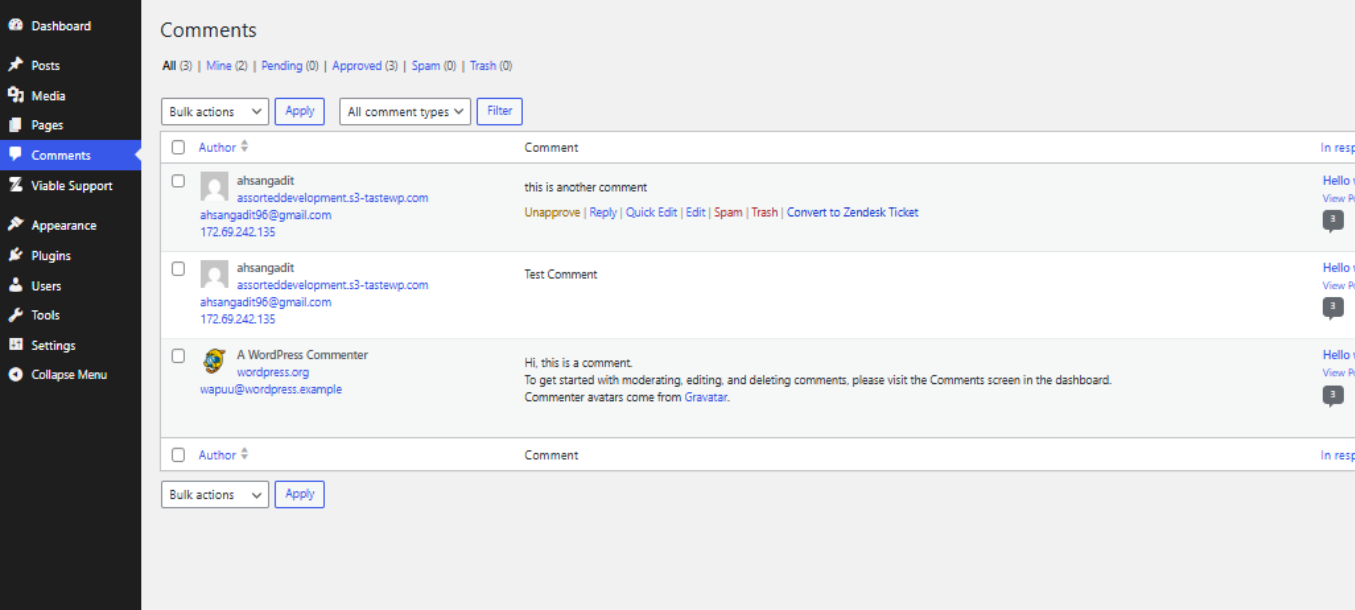Expand the All comment types dropdown
Viewport: 1355px width, 610px height.
405,112
